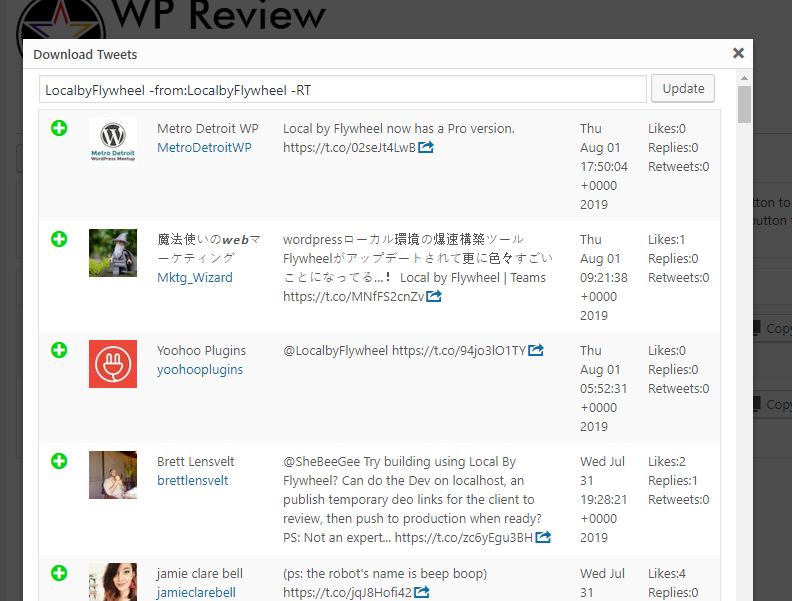Open the yoohooplugins profile link
This screenshot has height=601, width=792.
coord(200,370)
